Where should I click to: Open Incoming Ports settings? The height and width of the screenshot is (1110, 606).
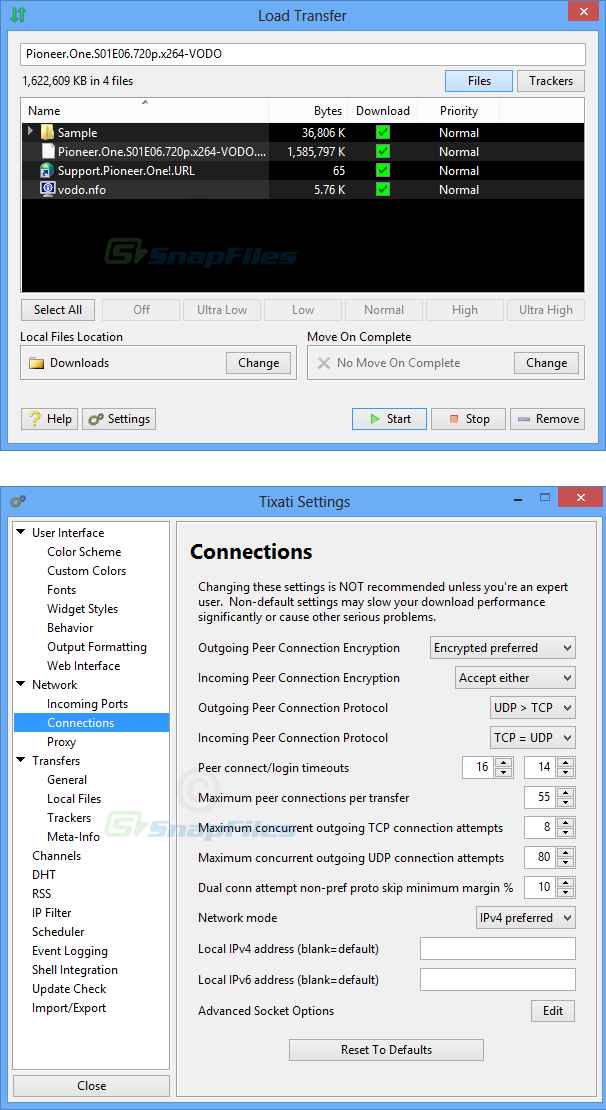[88, 704]
